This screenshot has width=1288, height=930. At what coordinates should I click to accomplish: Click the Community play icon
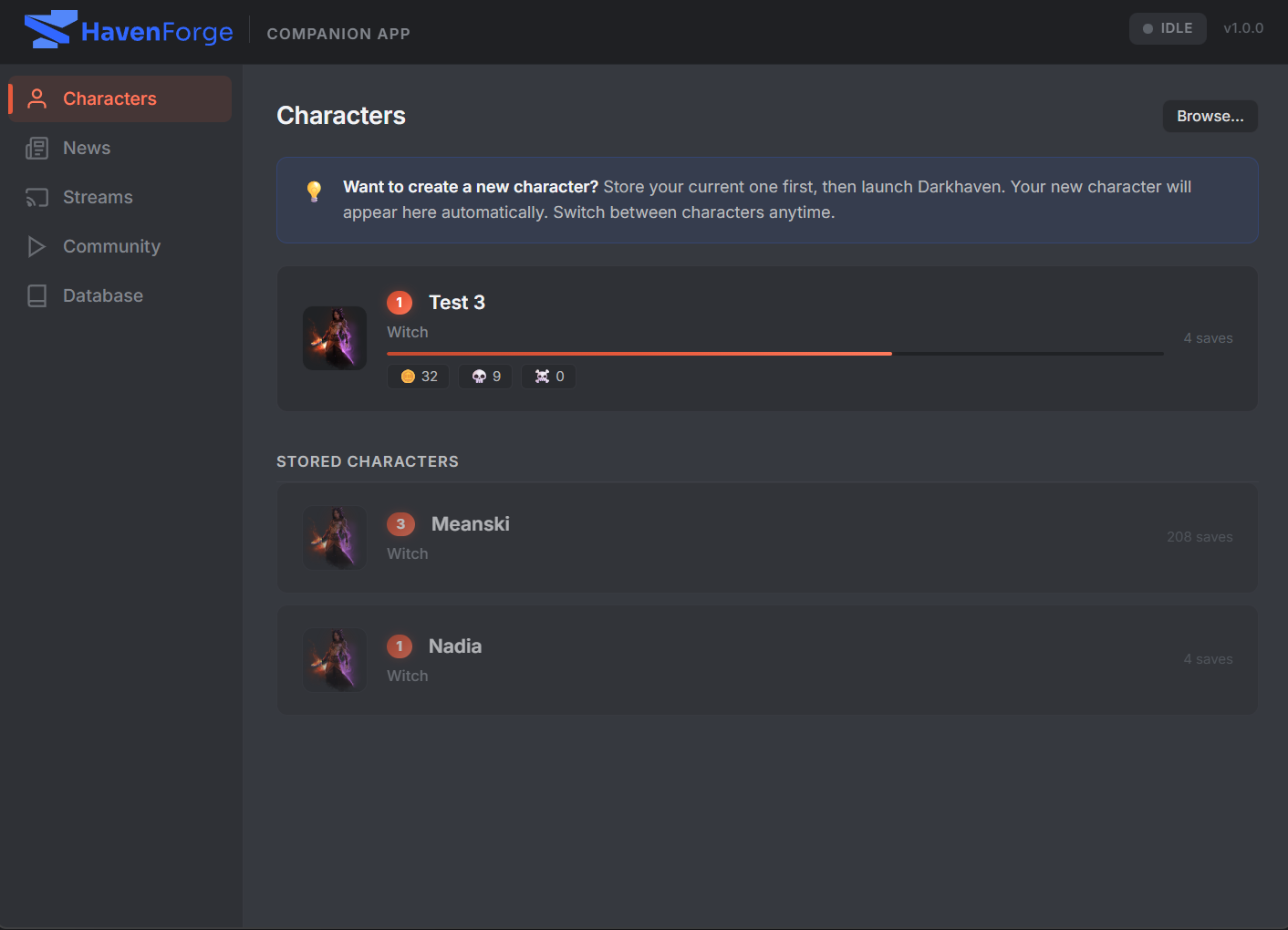pyautogui.click(x=36, y=246)
